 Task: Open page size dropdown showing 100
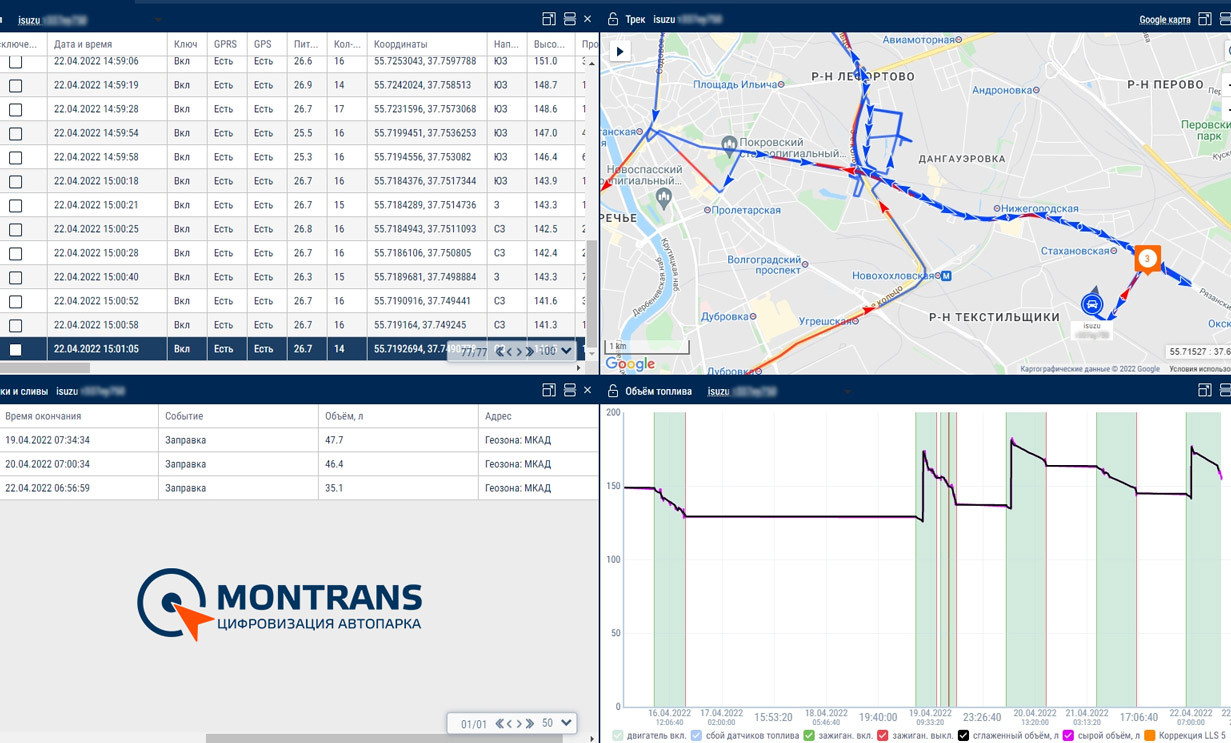pos(566,351)
